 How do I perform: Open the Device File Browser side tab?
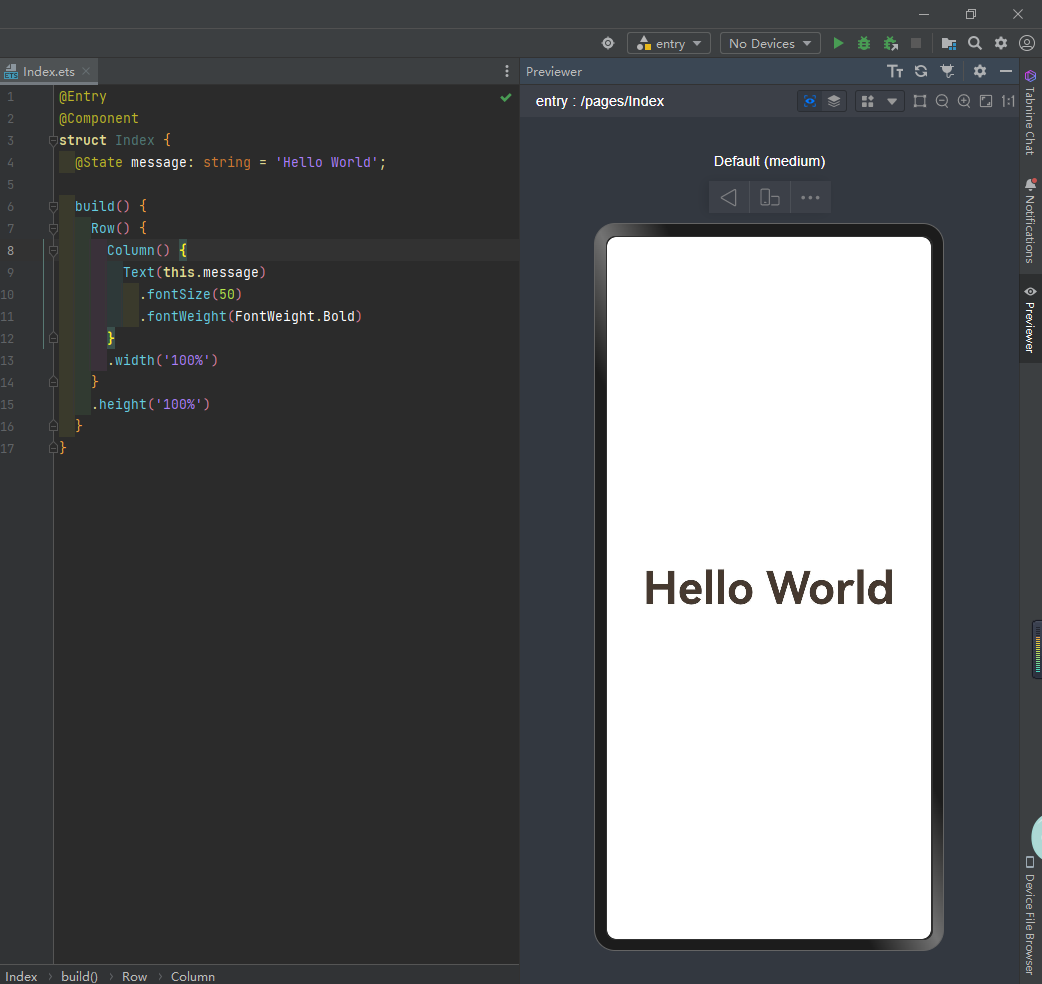tap(1030, 914)
